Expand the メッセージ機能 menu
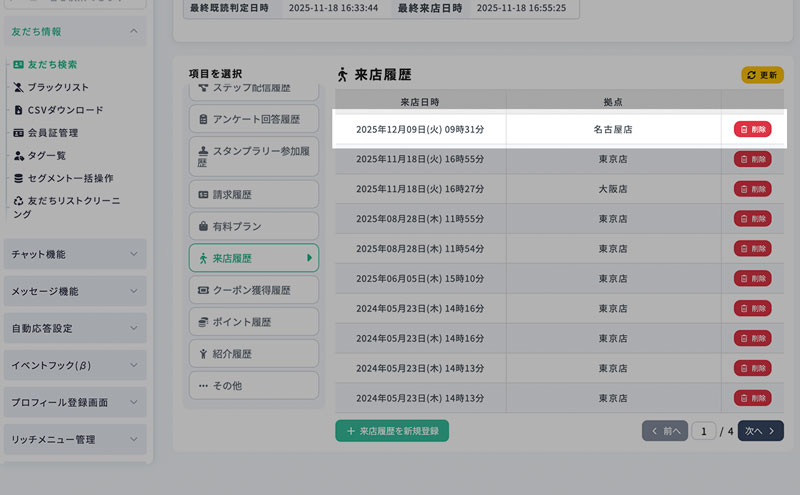 tap(75, 291)
